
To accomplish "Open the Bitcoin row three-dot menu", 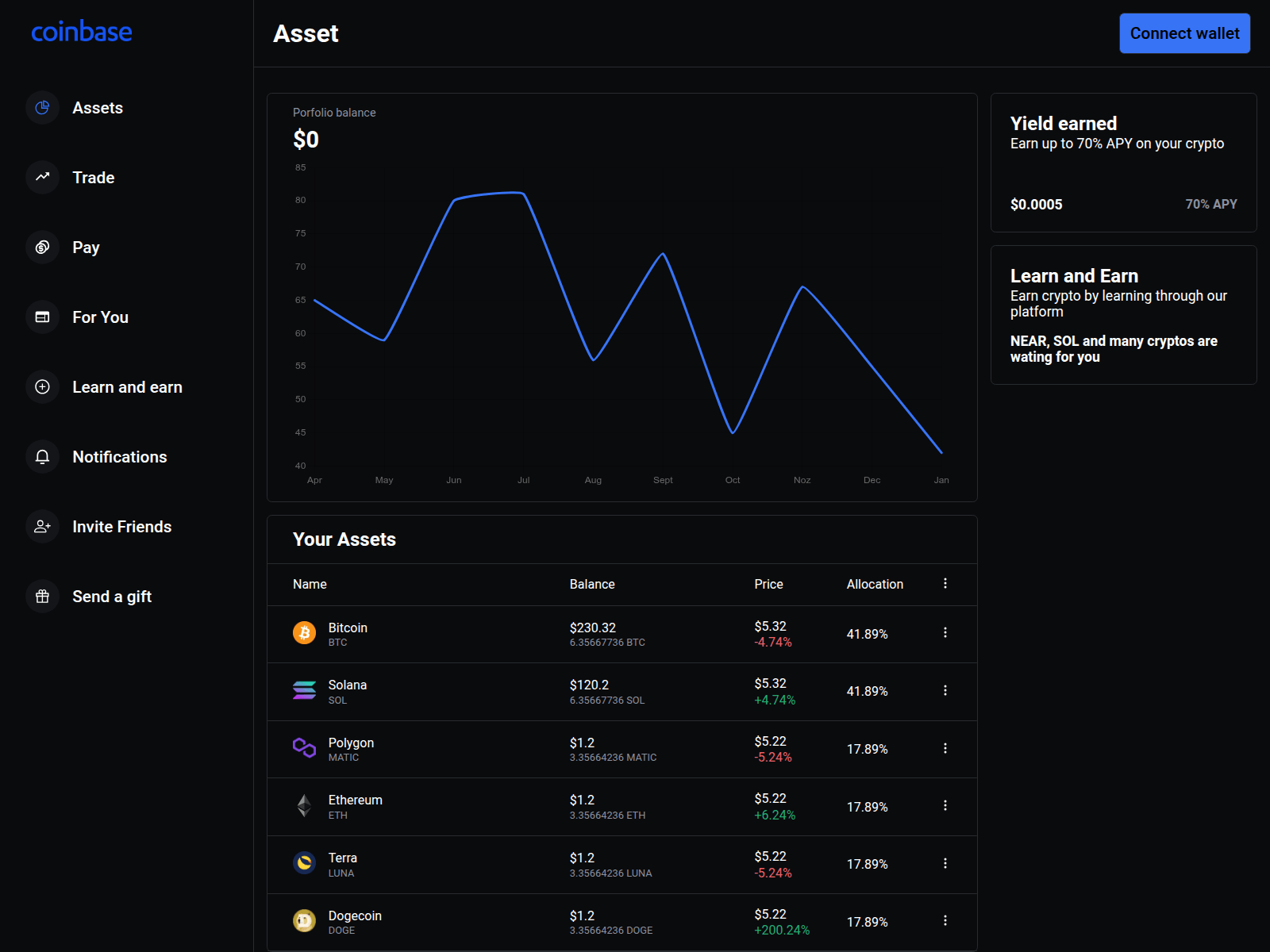I will (945, 633).
